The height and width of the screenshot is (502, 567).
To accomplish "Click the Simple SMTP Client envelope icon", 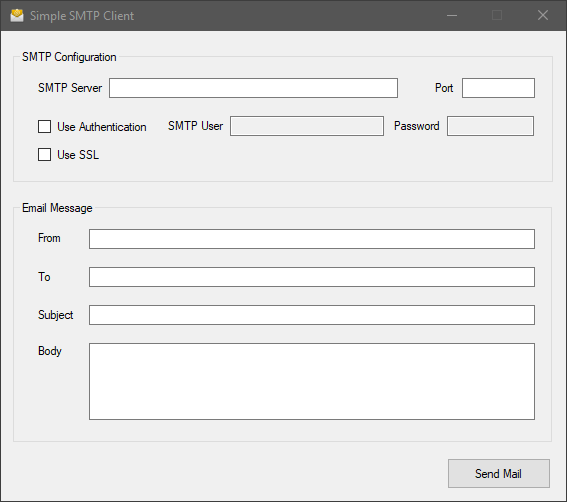I will coord(17,15).
